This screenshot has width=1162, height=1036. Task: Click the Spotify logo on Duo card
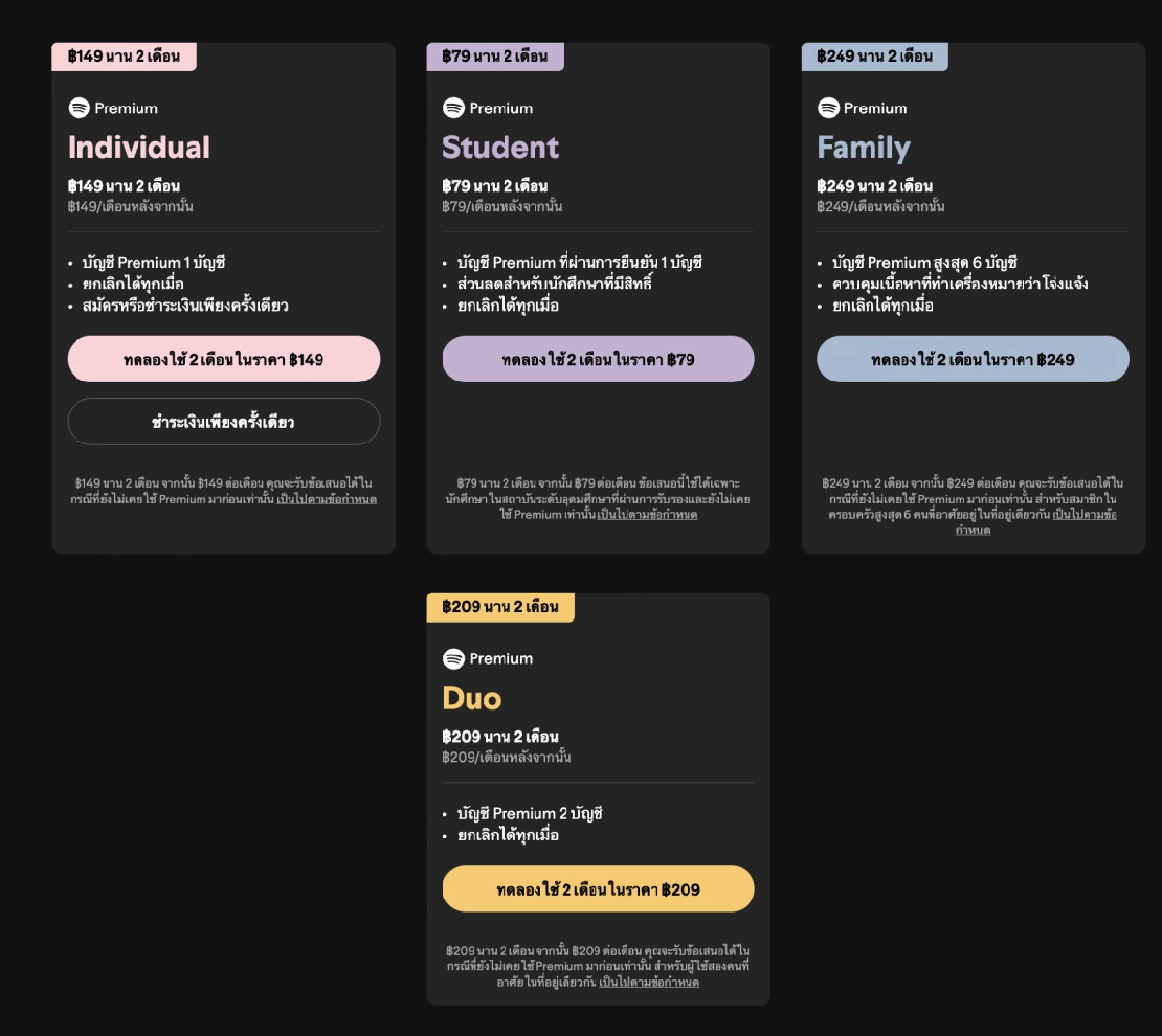coord(453,658)
